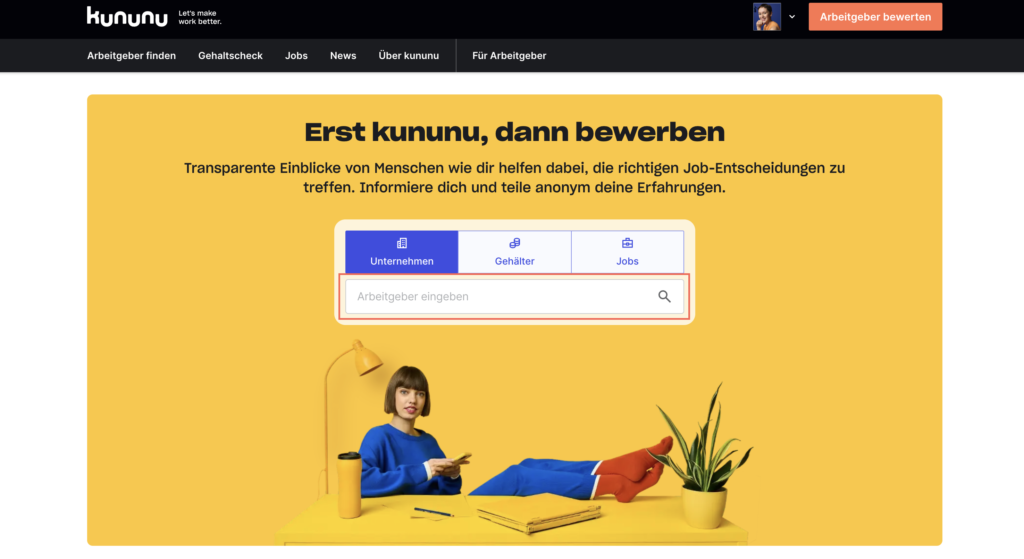The height and width of the screenshot is (559, 1024).
Task: Click the coins icon above Gehälter
Action: coord(515,244)
